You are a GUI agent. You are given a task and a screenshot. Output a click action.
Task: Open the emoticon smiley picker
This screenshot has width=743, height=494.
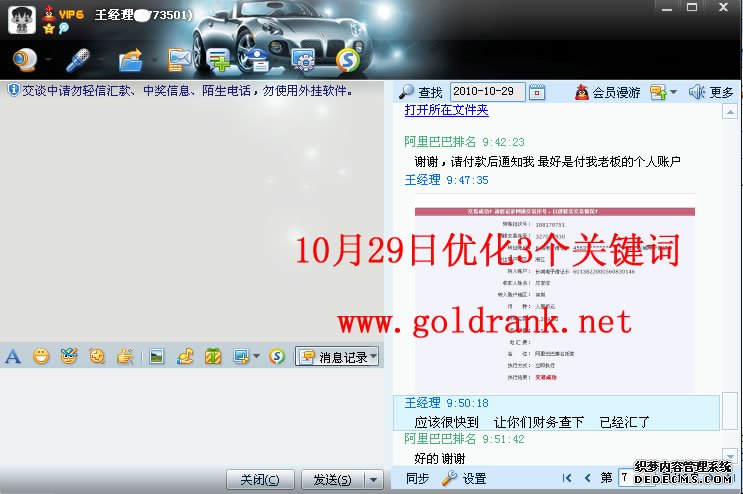coord(41,356)
